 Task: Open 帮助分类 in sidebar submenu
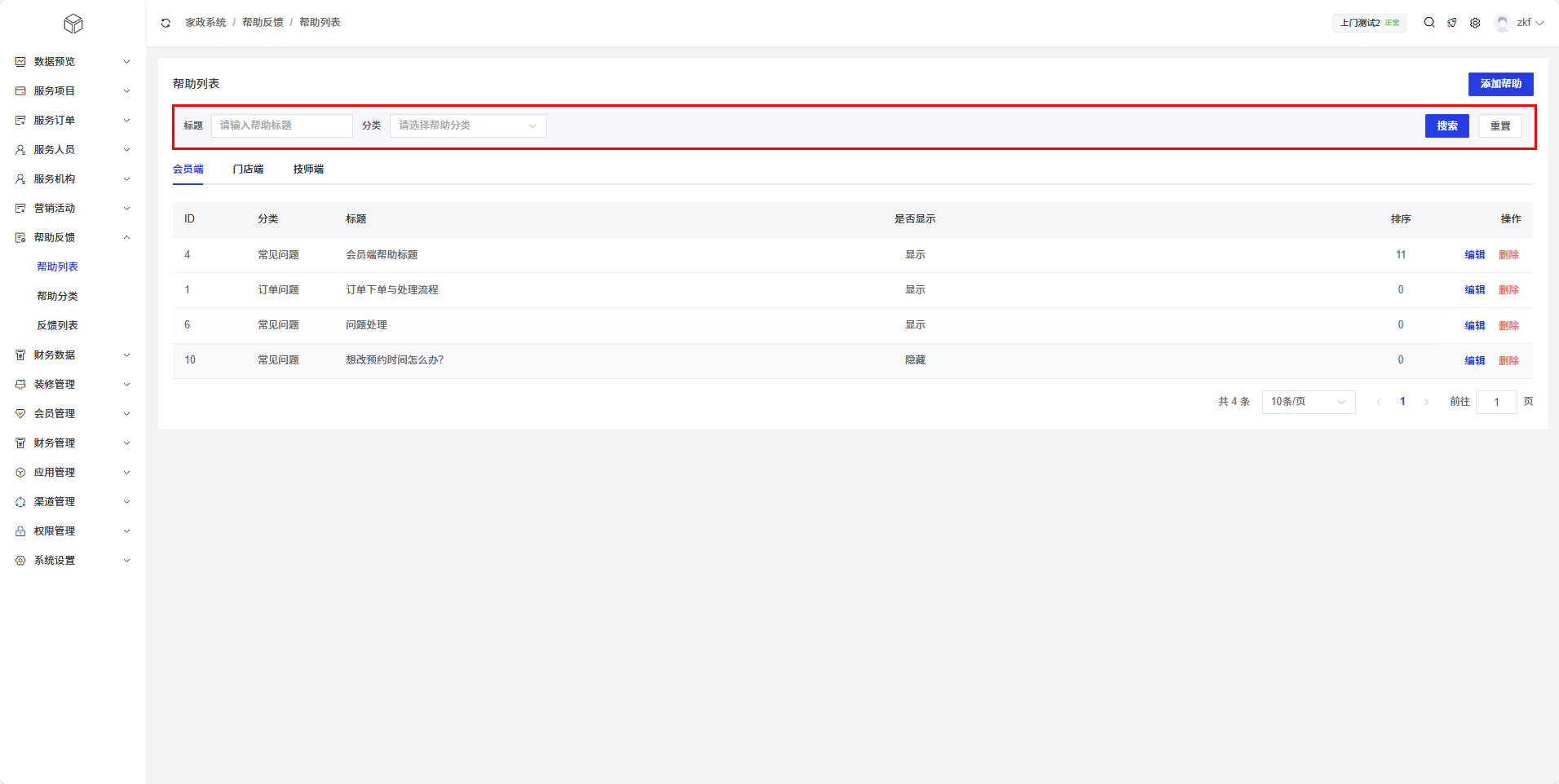[x=57, y=297]
